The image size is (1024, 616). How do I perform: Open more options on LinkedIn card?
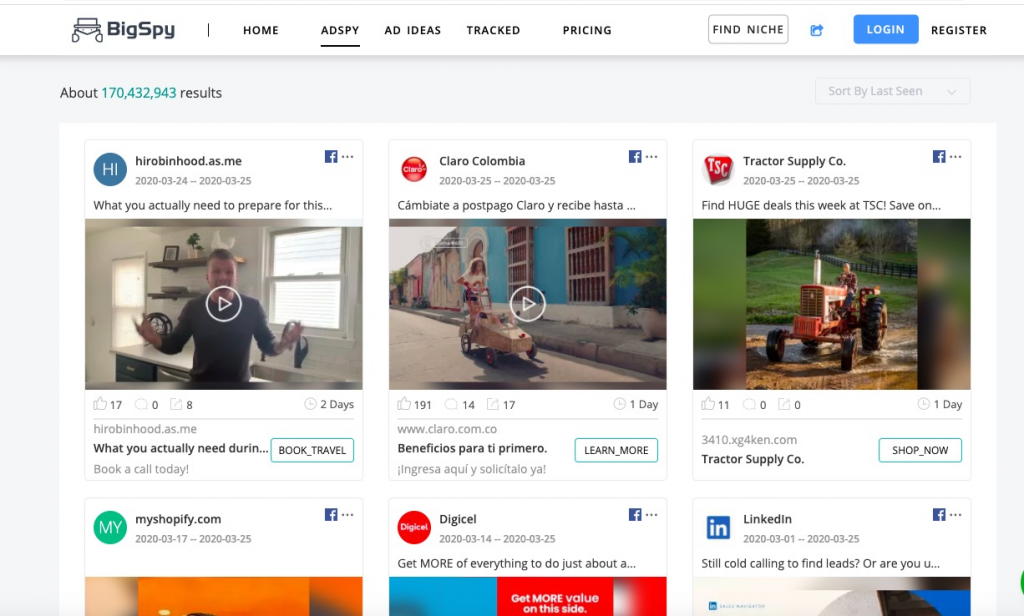[955, 515]
